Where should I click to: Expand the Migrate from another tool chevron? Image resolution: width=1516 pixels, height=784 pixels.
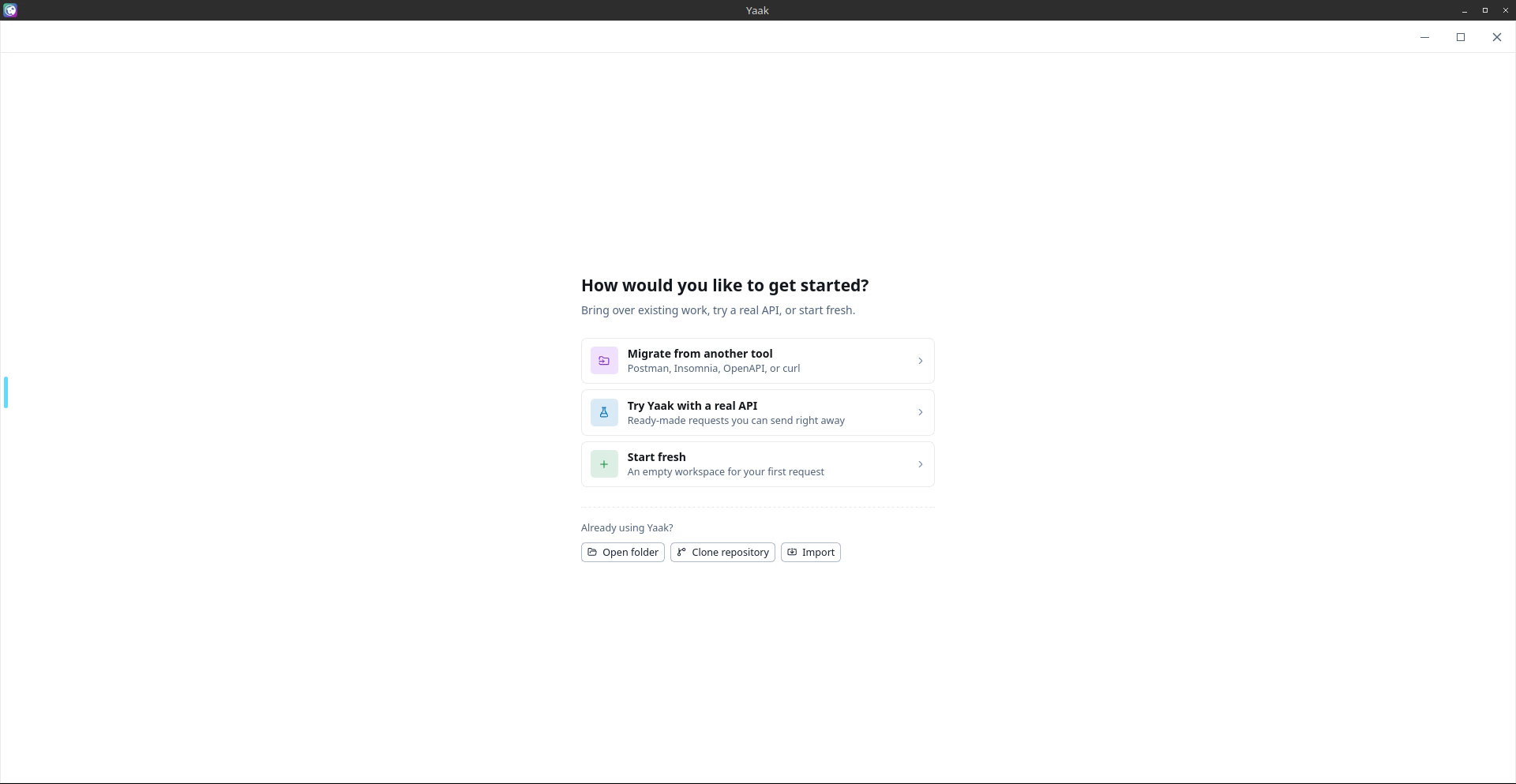920,361
